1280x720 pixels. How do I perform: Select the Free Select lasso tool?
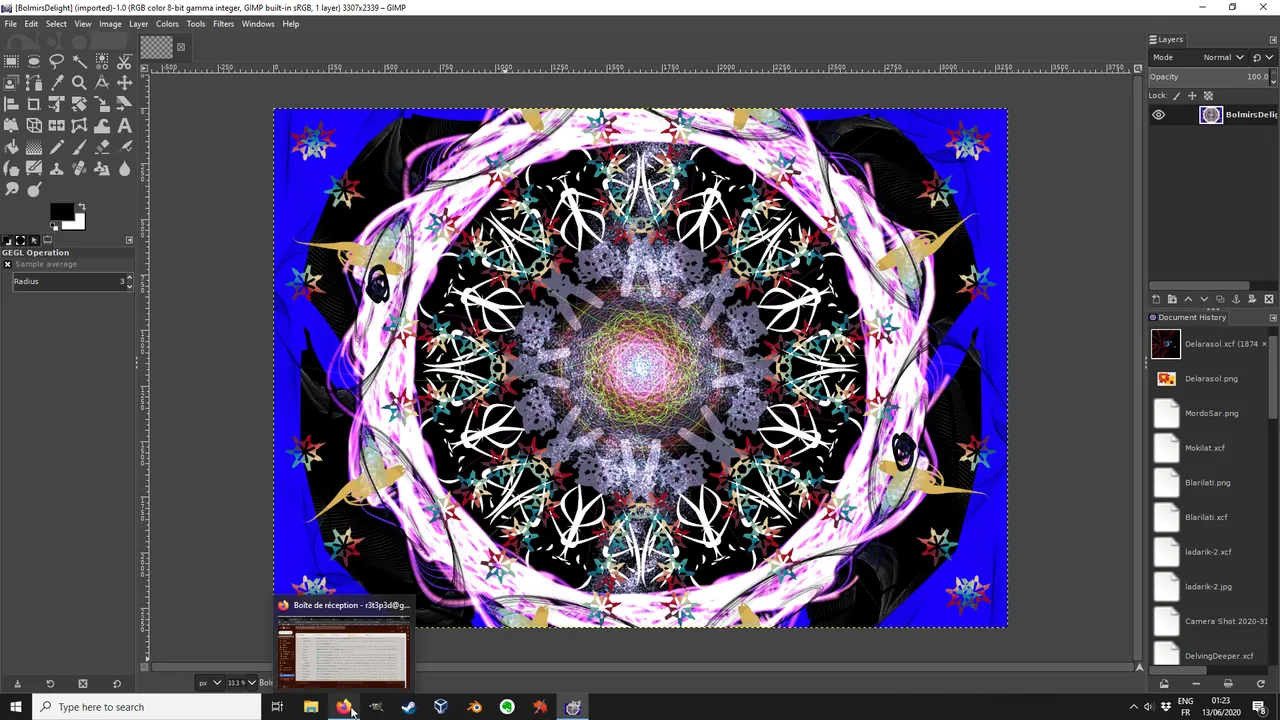tap(56, 60)
